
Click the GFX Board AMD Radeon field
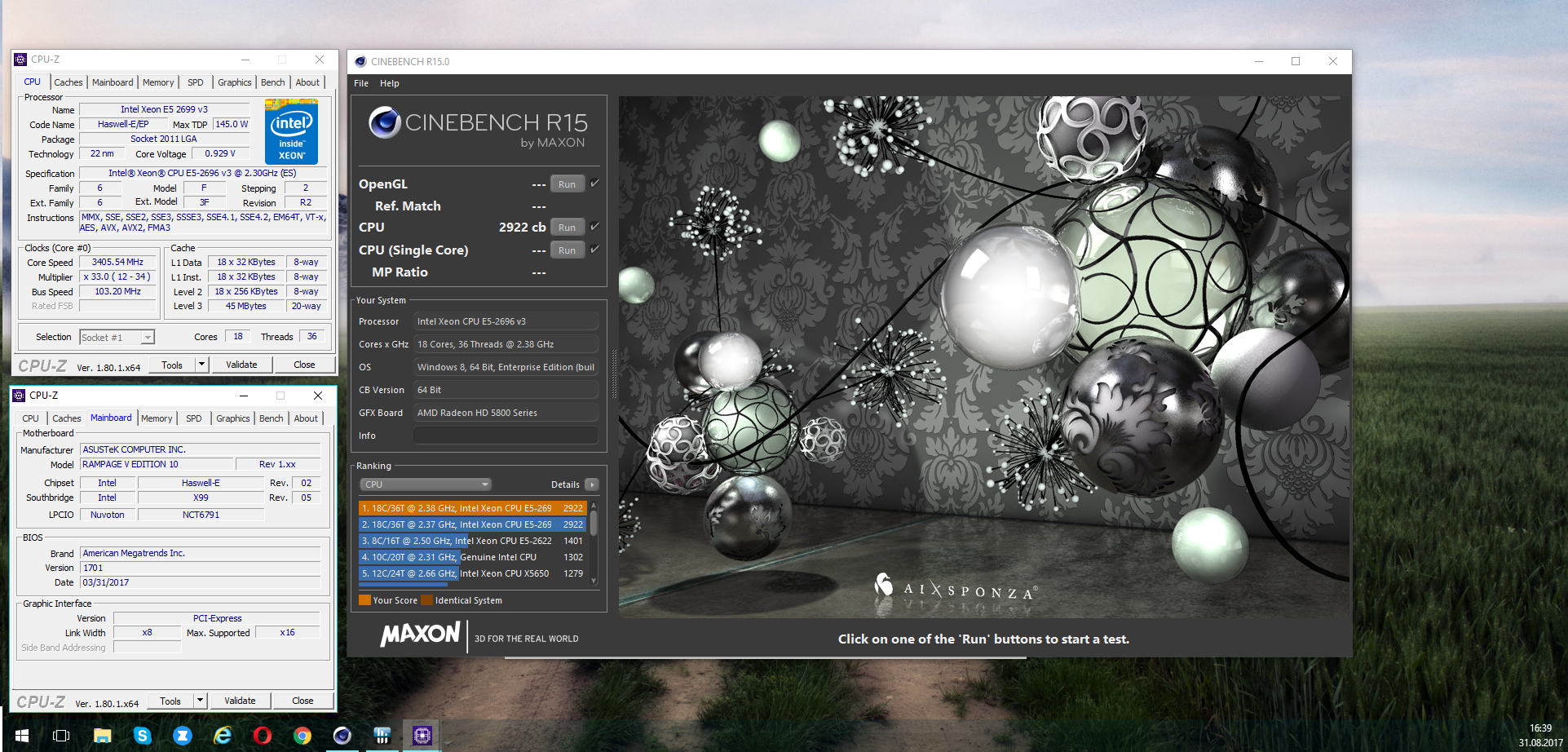click(x=506, y=413)
